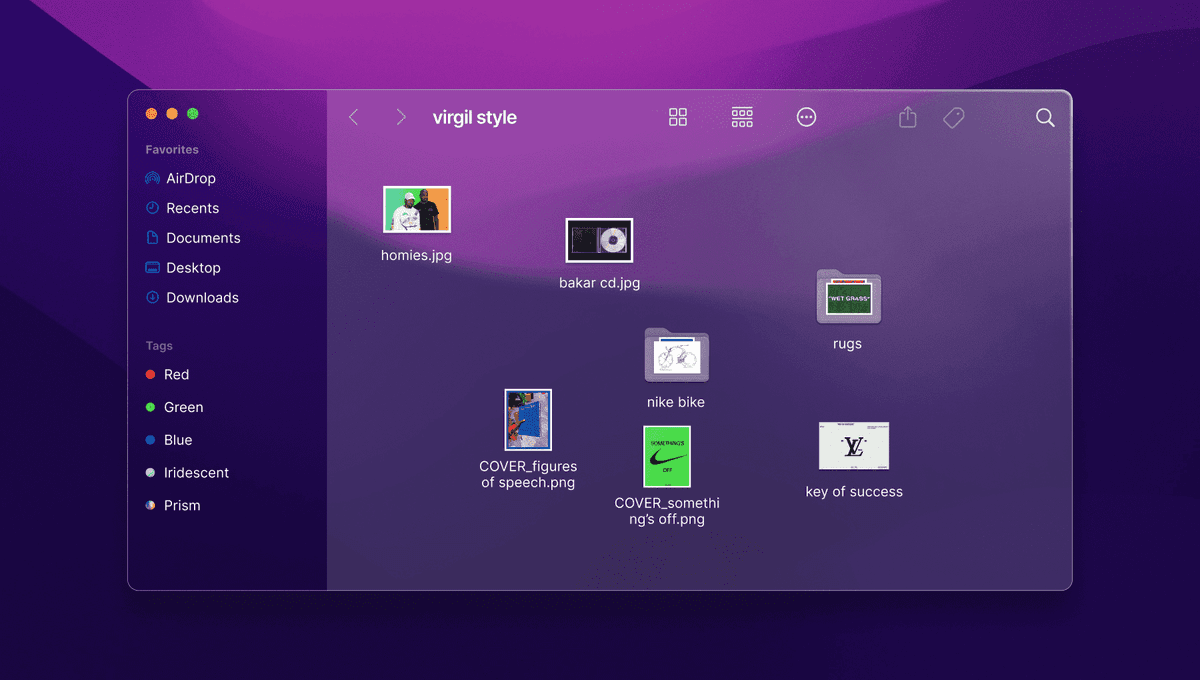The width and height of the screenshot is (1200, 680).
Task: Navigate forward using the right chevron
Action: 400,117
